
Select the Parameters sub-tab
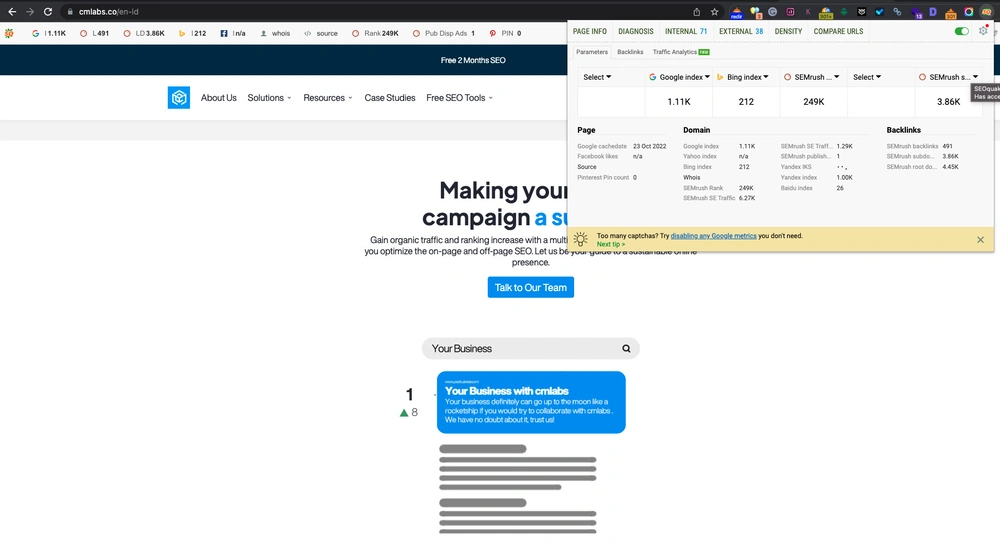click(x=592, y=52)
